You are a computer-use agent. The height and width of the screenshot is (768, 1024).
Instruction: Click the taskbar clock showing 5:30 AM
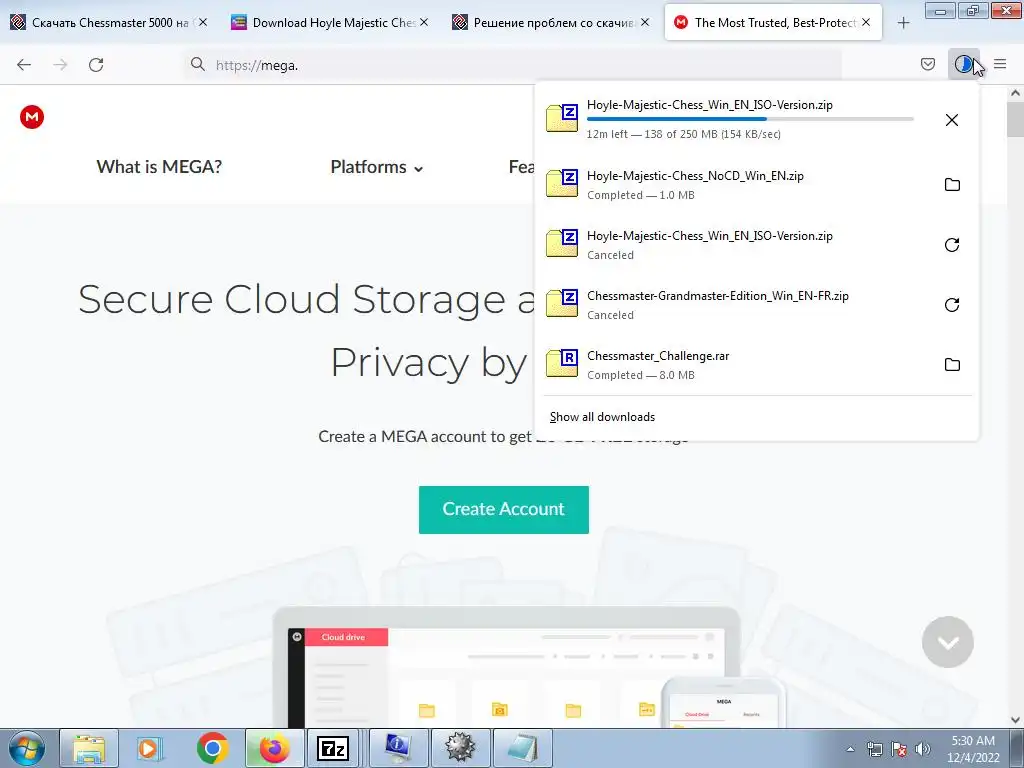(x=973, y=748)
